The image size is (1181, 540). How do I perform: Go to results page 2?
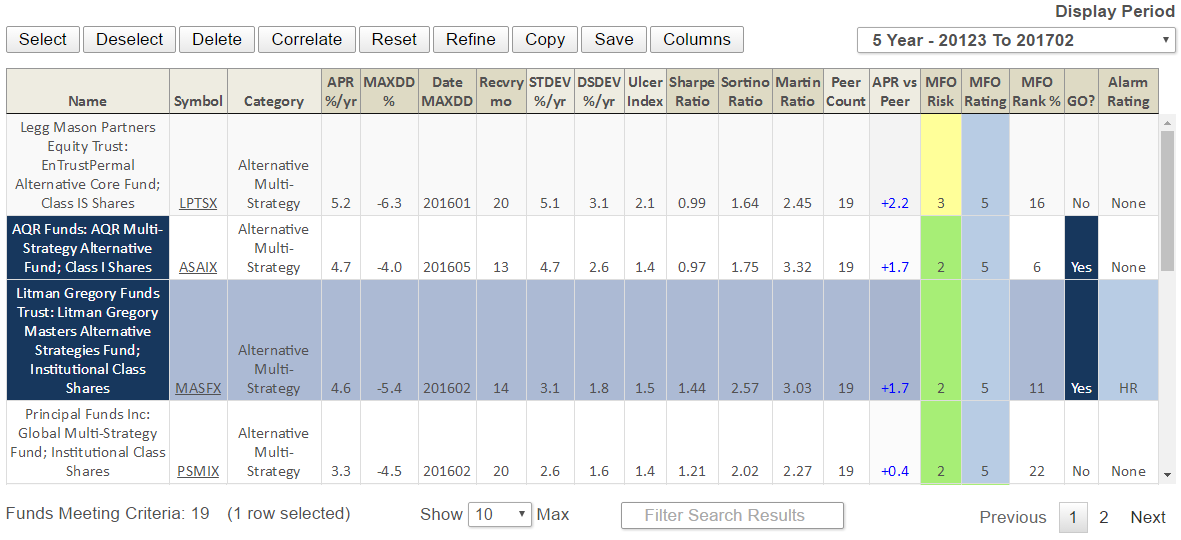[x=1104, y=517]
